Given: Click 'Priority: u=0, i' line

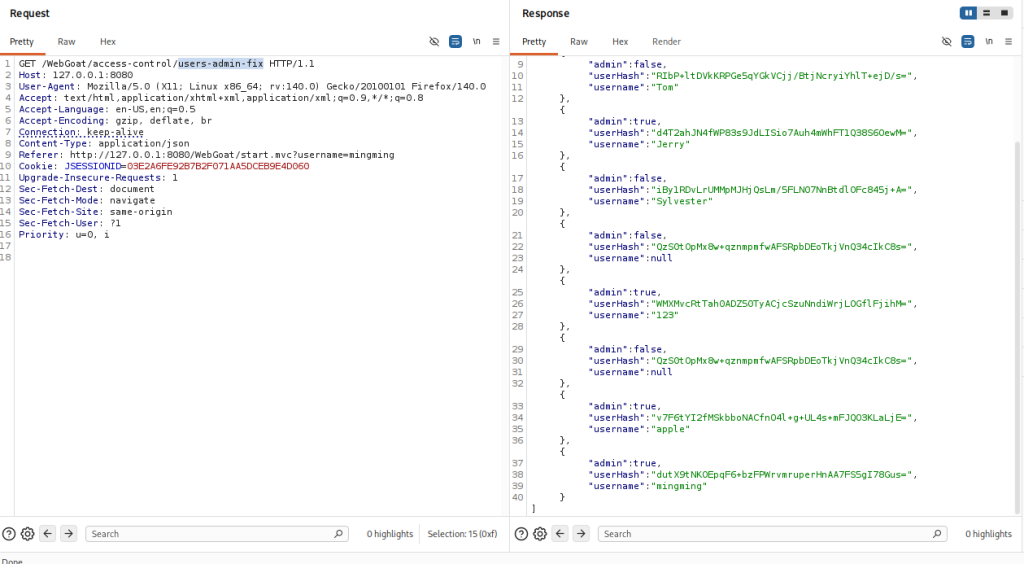Looking at the screenshot, I should 64,234.
